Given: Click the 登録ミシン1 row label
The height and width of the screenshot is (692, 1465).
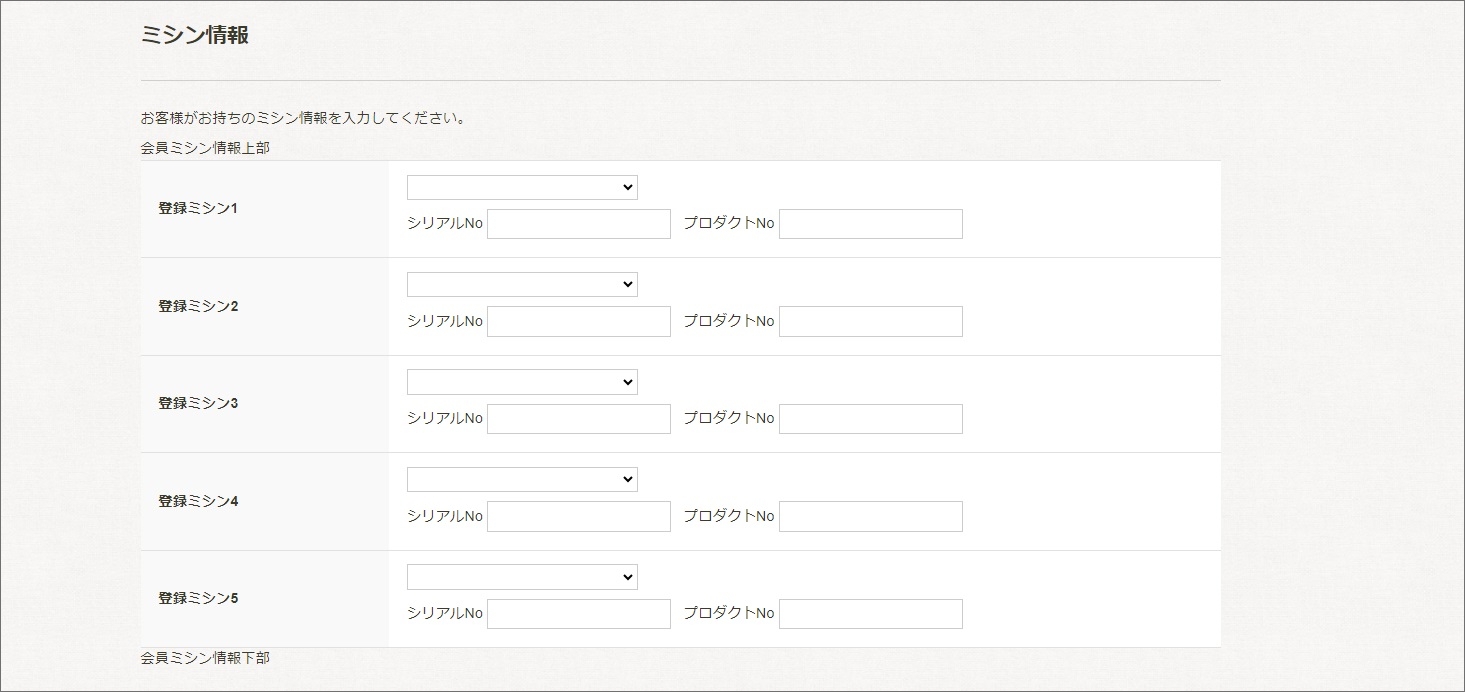Looking at the screenshot, I should coord(198,209).
